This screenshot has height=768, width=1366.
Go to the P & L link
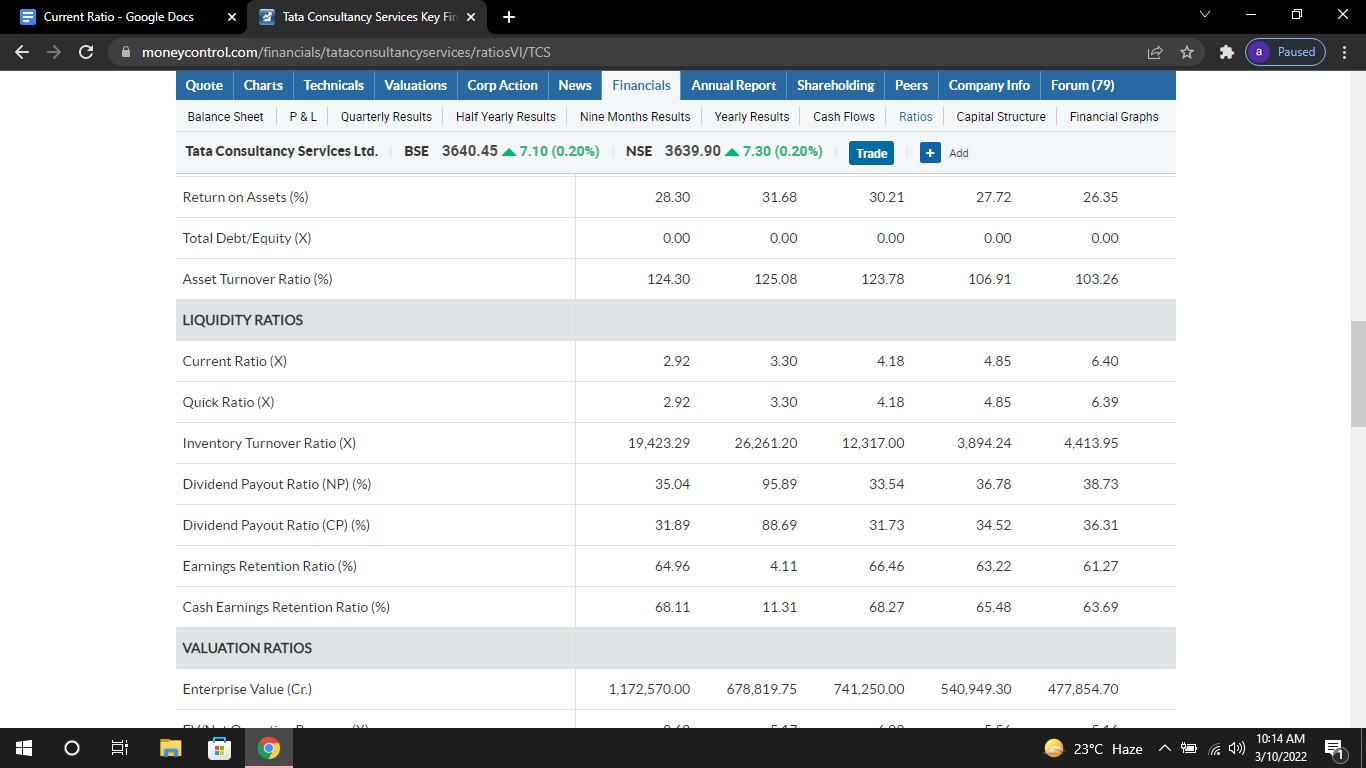[303, 117]
